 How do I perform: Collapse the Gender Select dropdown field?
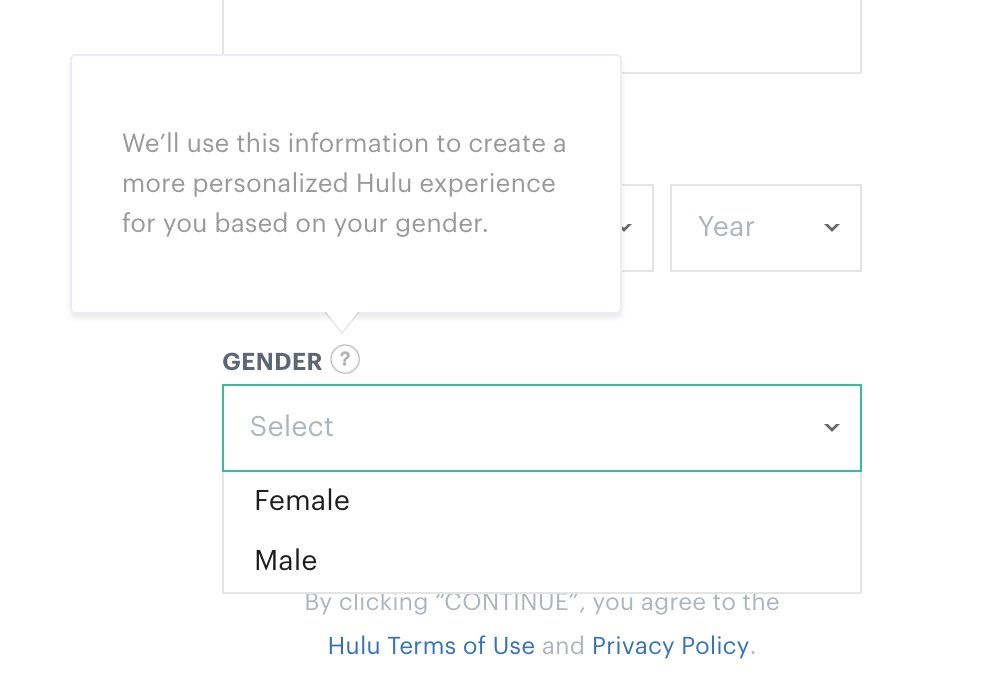click(541, 427)
